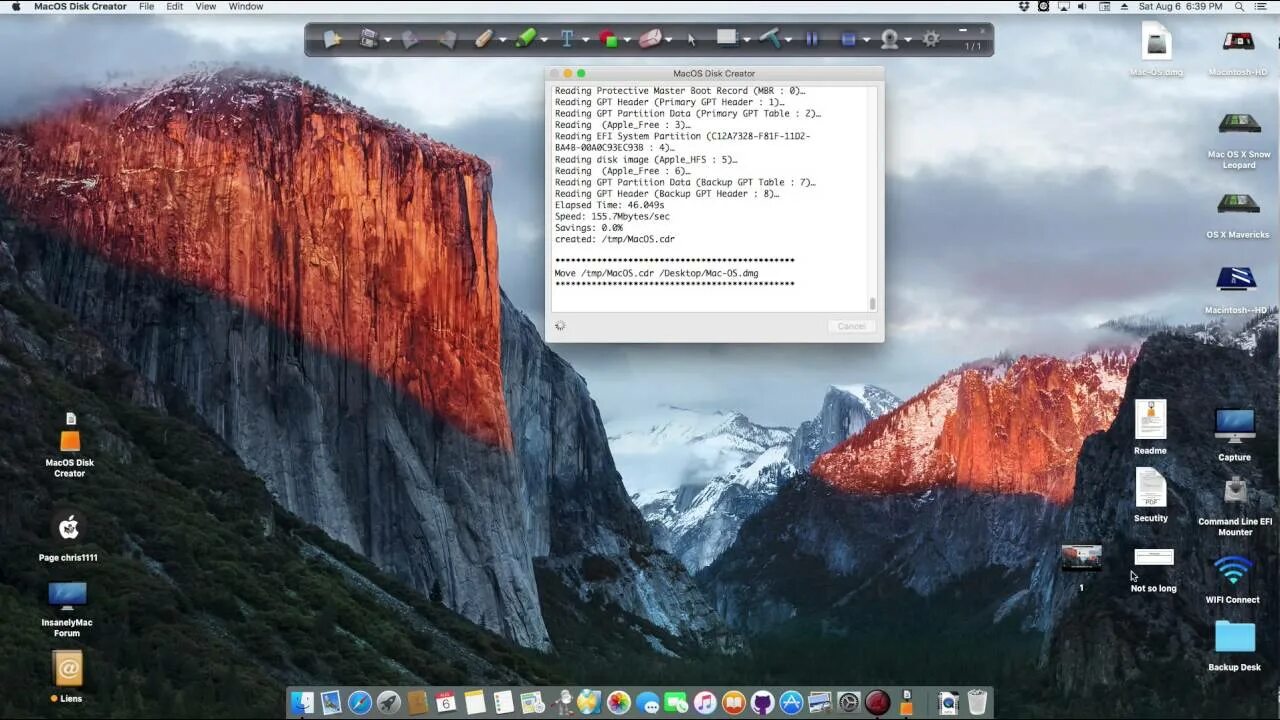1280x720 pixels.
Task: Open Photos from the Dock
Action: (619, 702)
